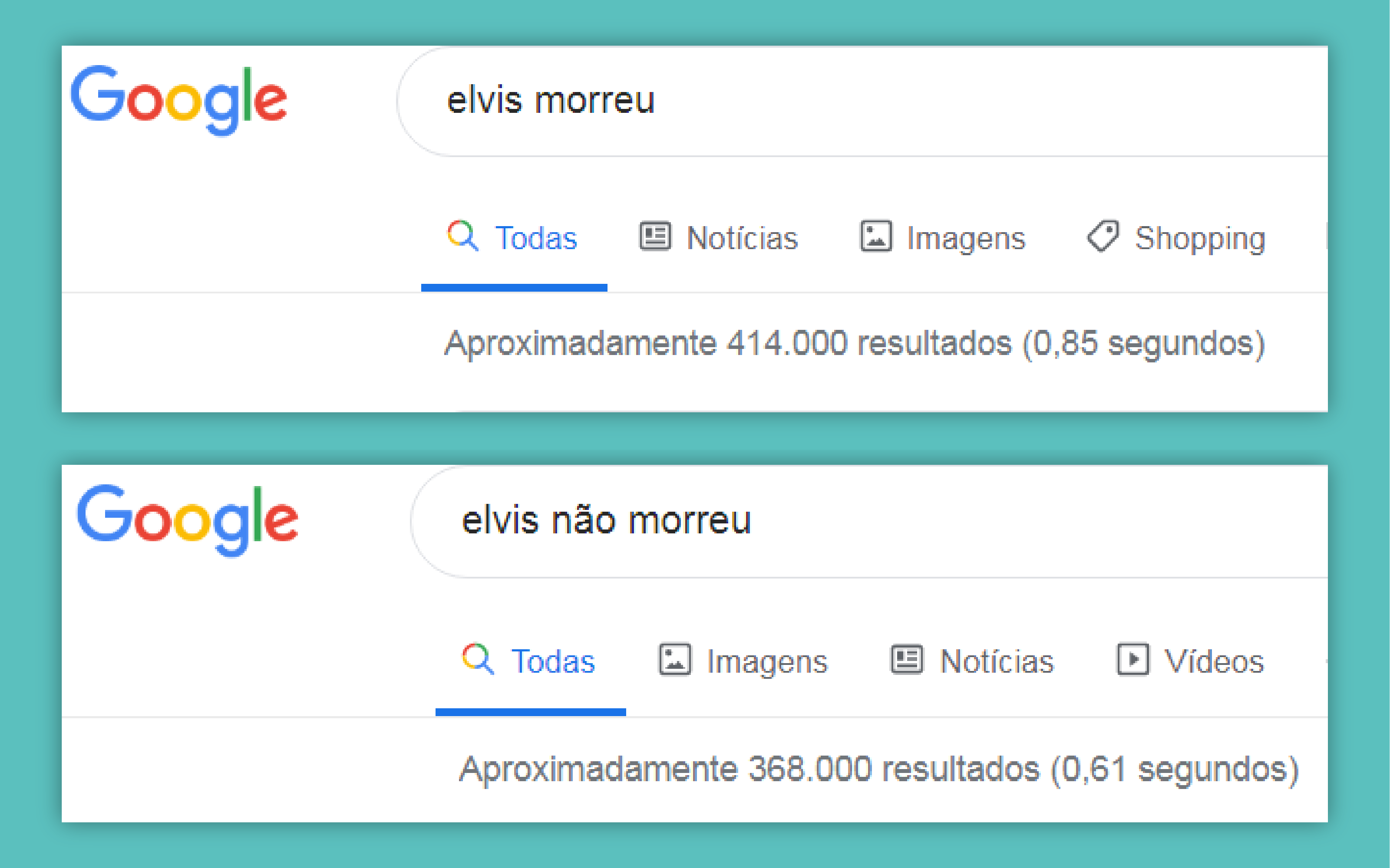
Task: Select the Todas tab label under 'elvis morreu'
Action: 536,238
